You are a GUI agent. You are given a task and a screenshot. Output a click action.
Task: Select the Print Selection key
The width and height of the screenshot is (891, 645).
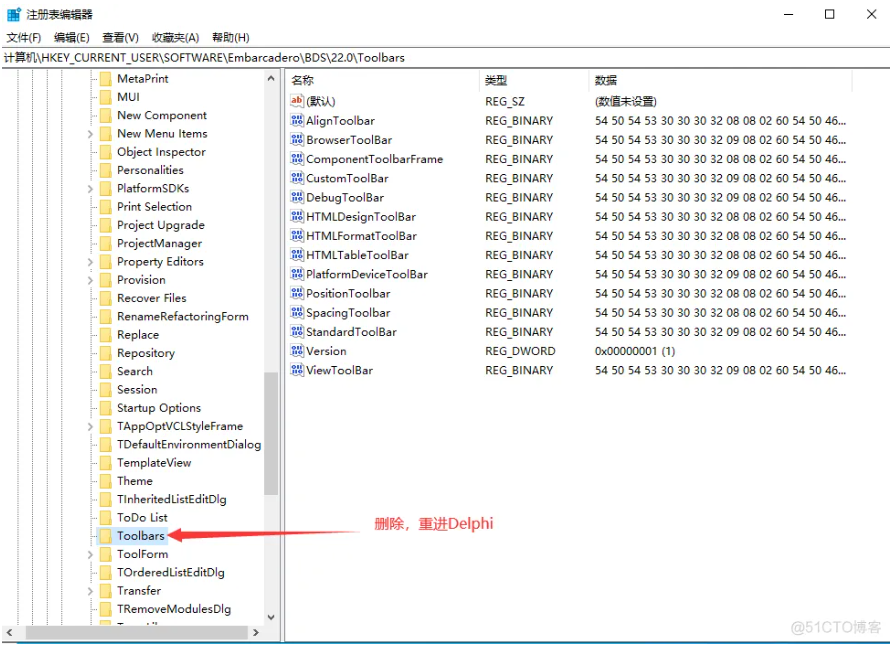click(154, 206)
